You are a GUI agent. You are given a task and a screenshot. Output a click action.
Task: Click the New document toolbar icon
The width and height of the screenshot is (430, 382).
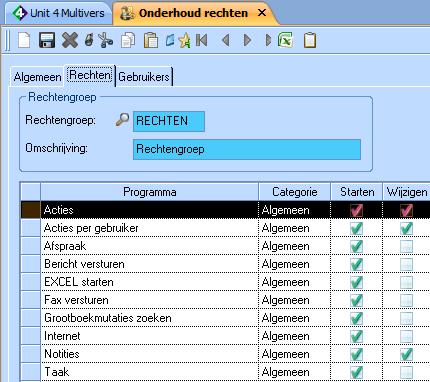[x=24, y=40]
